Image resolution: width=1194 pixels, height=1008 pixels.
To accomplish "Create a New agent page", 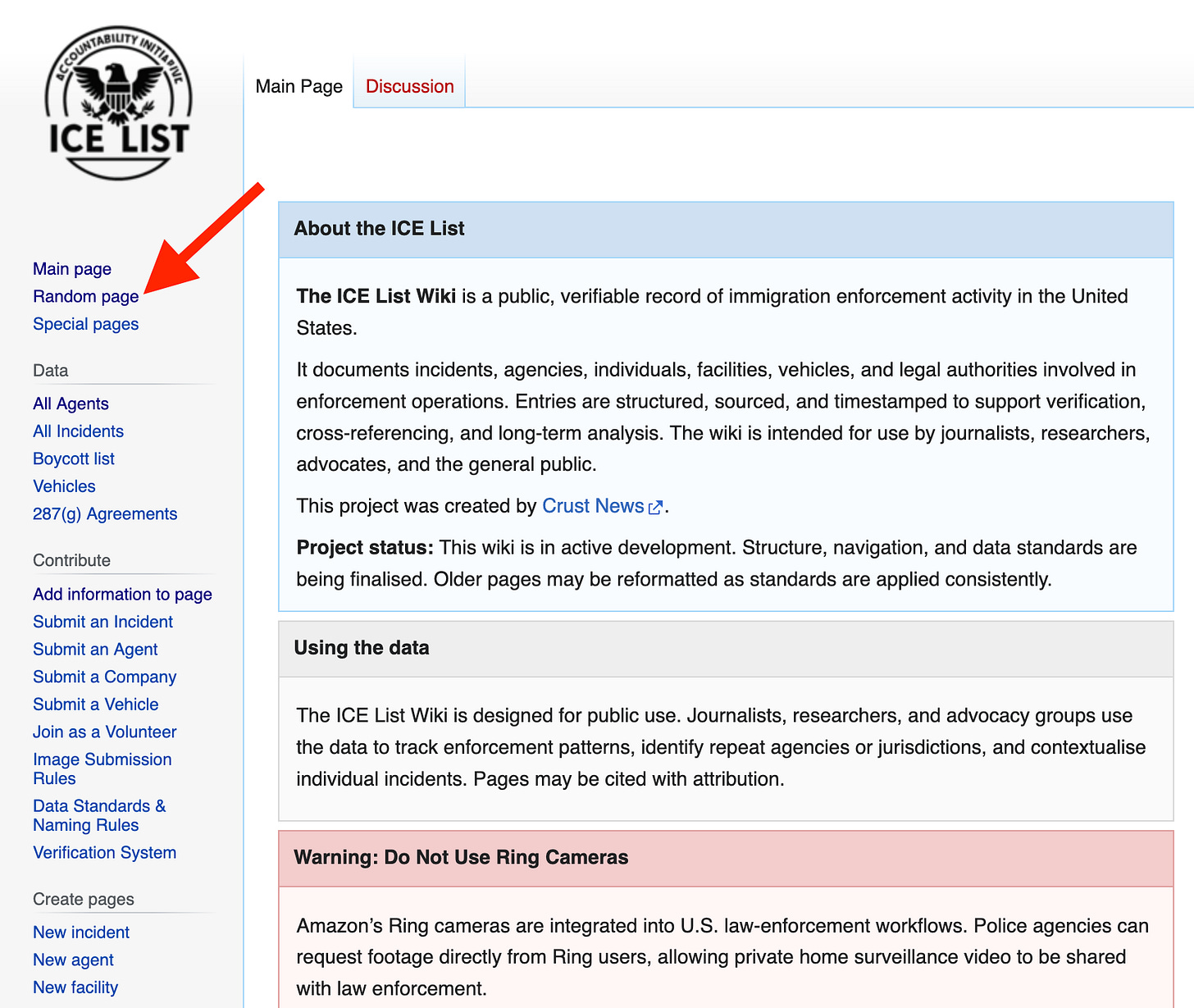I will point(73,960).
